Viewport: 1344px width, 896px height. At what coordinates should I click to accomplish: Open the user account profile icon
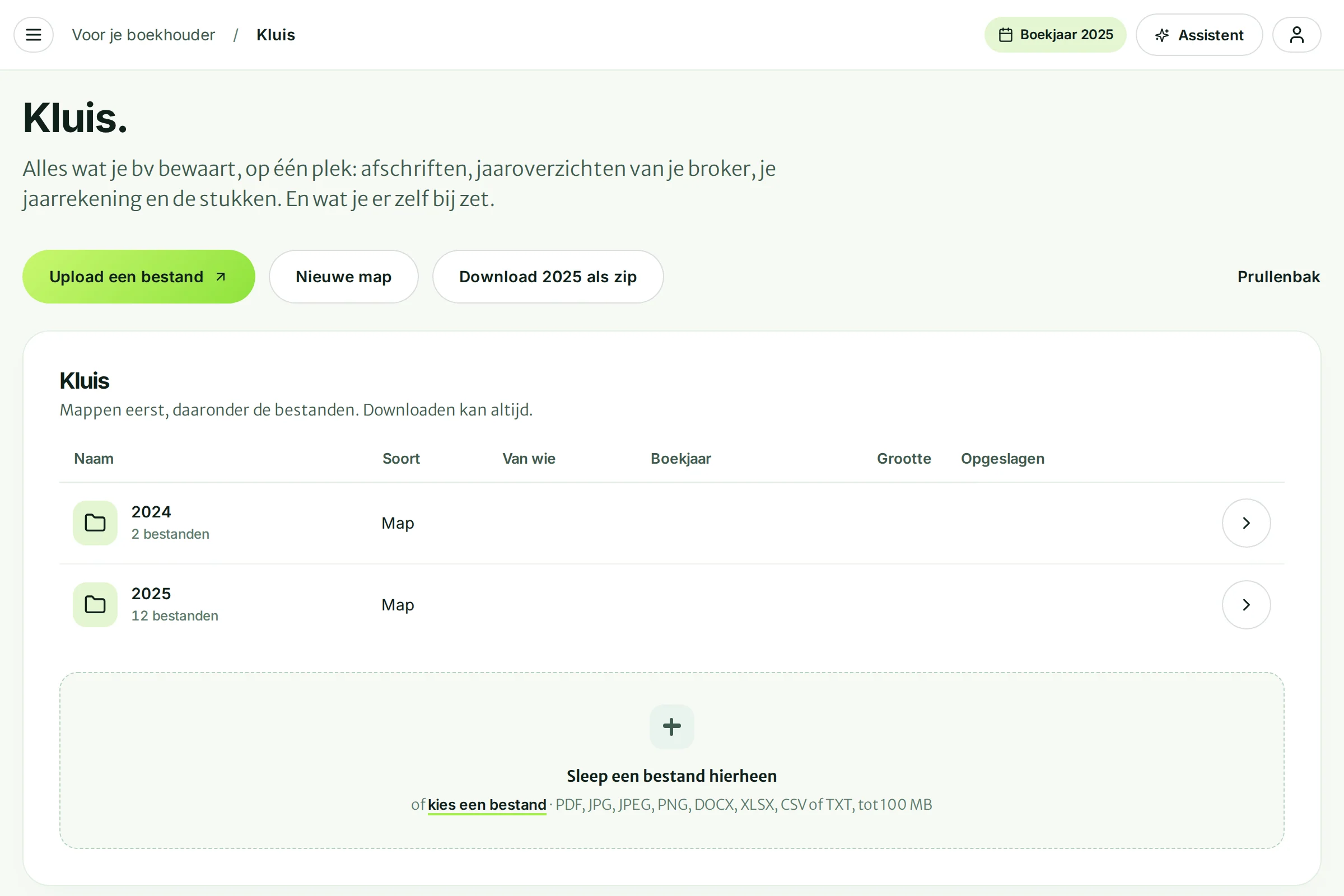pyautogui.click(x=1296, y=35)
